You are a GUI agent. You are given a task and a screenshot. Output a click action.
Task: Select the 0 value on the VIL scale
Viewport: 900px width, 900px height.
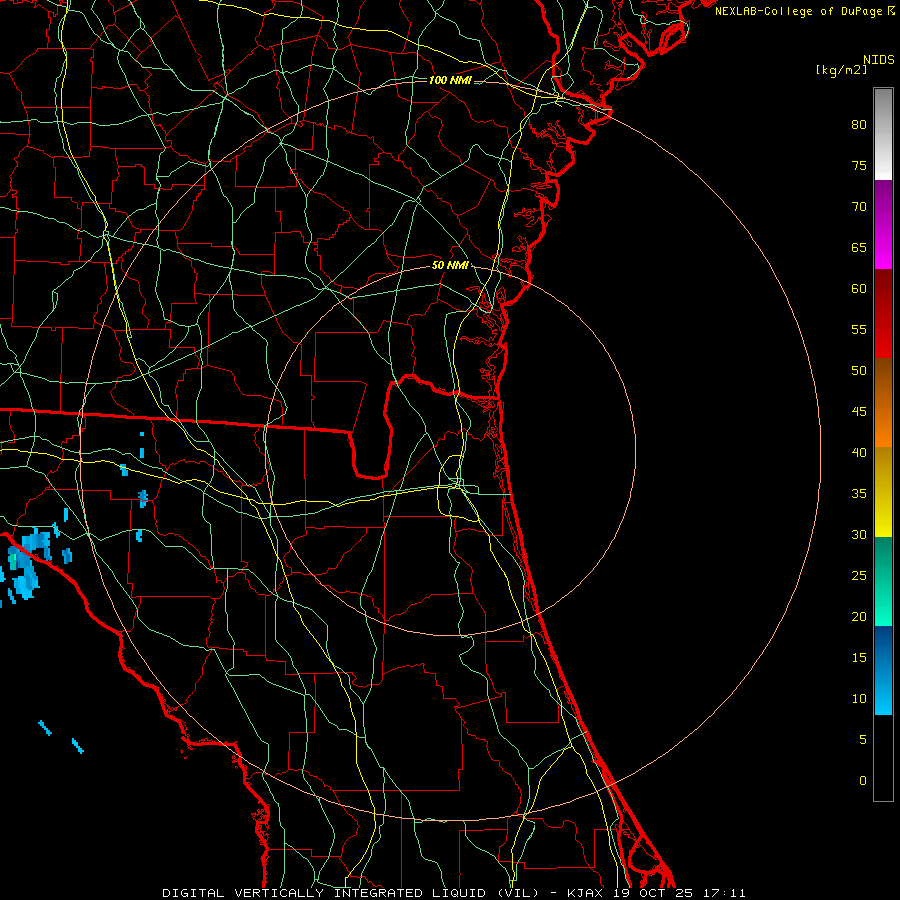click(863, 781)
